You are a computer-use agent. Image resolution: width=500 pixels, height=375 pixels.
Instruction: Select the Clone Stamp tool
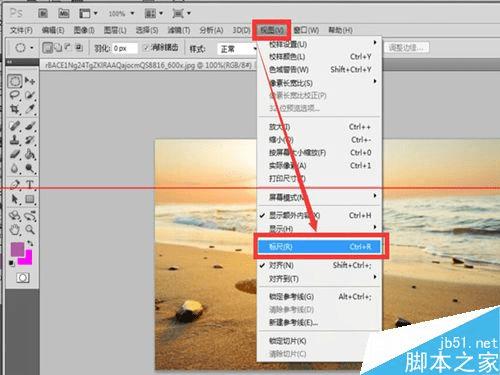tap(15, 140)
